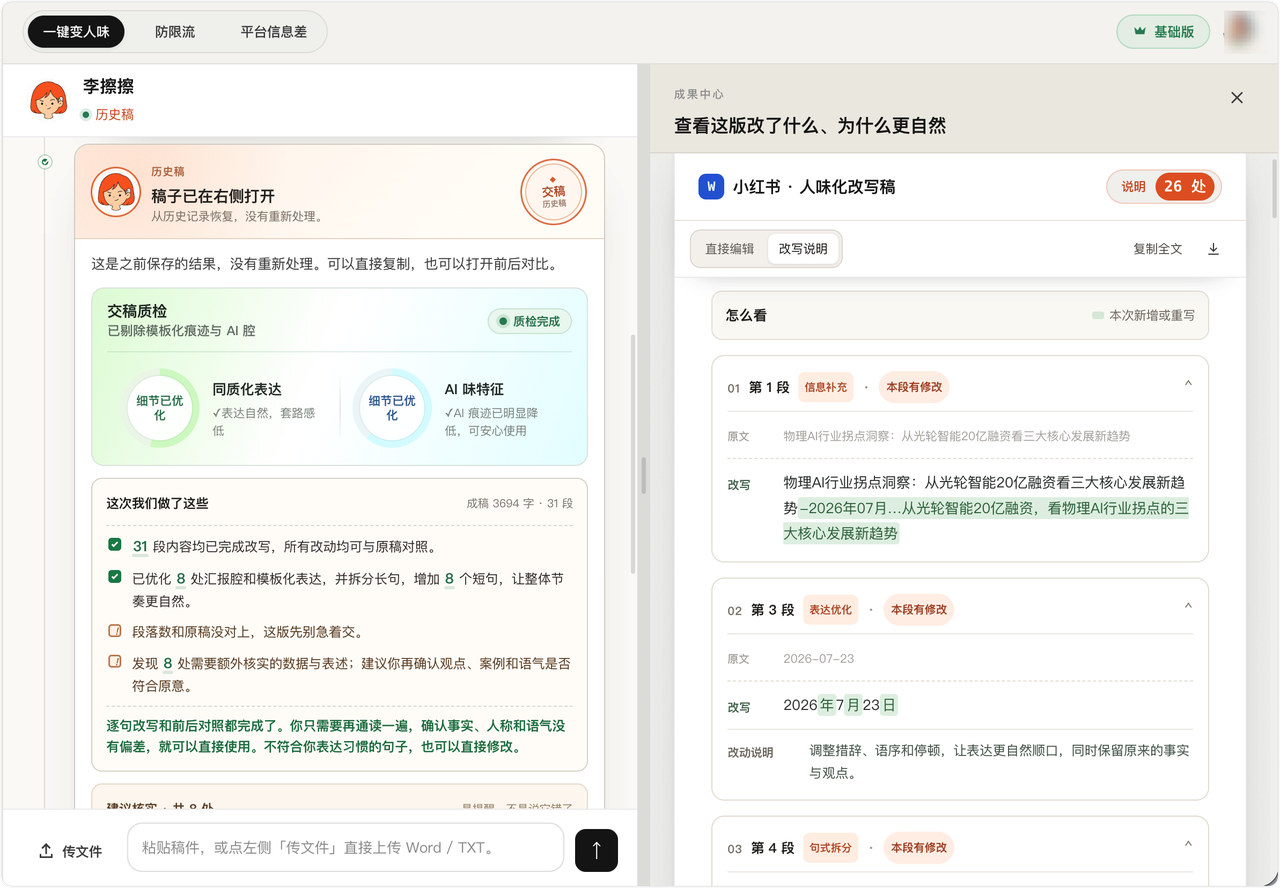Click the 说明 26 处 counter pill
Viewport: 1280px width, 888px height.
point(1164,187)
